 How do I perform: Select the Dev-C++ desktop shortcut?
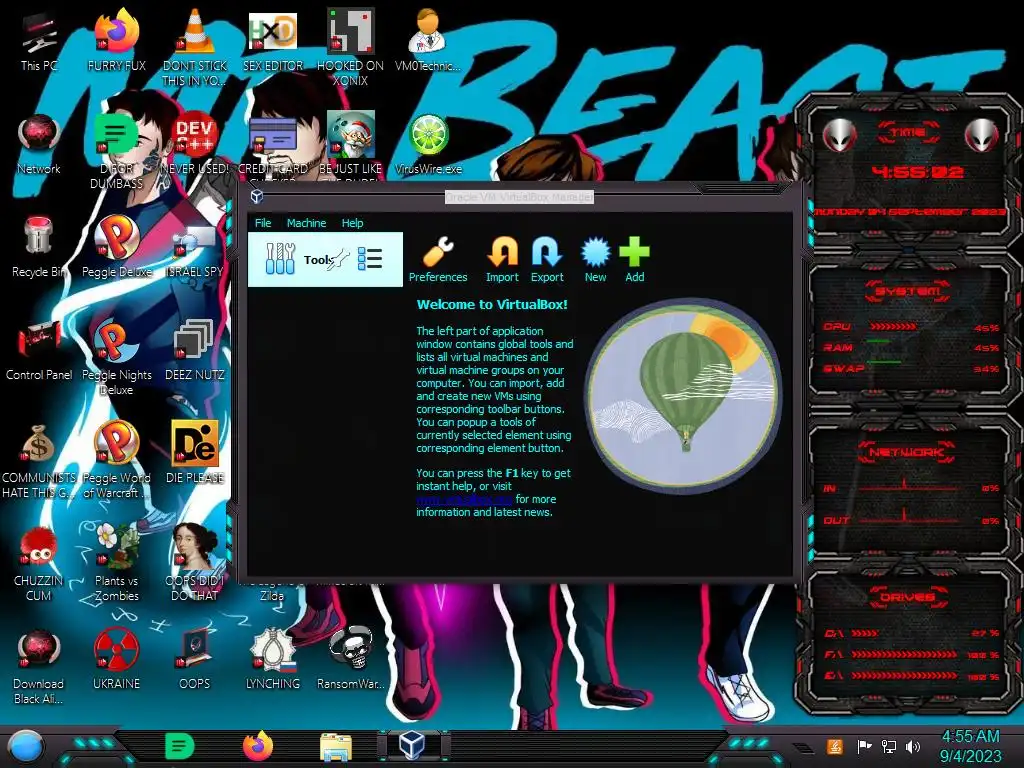pyautogui.click(x=194, y=144)
